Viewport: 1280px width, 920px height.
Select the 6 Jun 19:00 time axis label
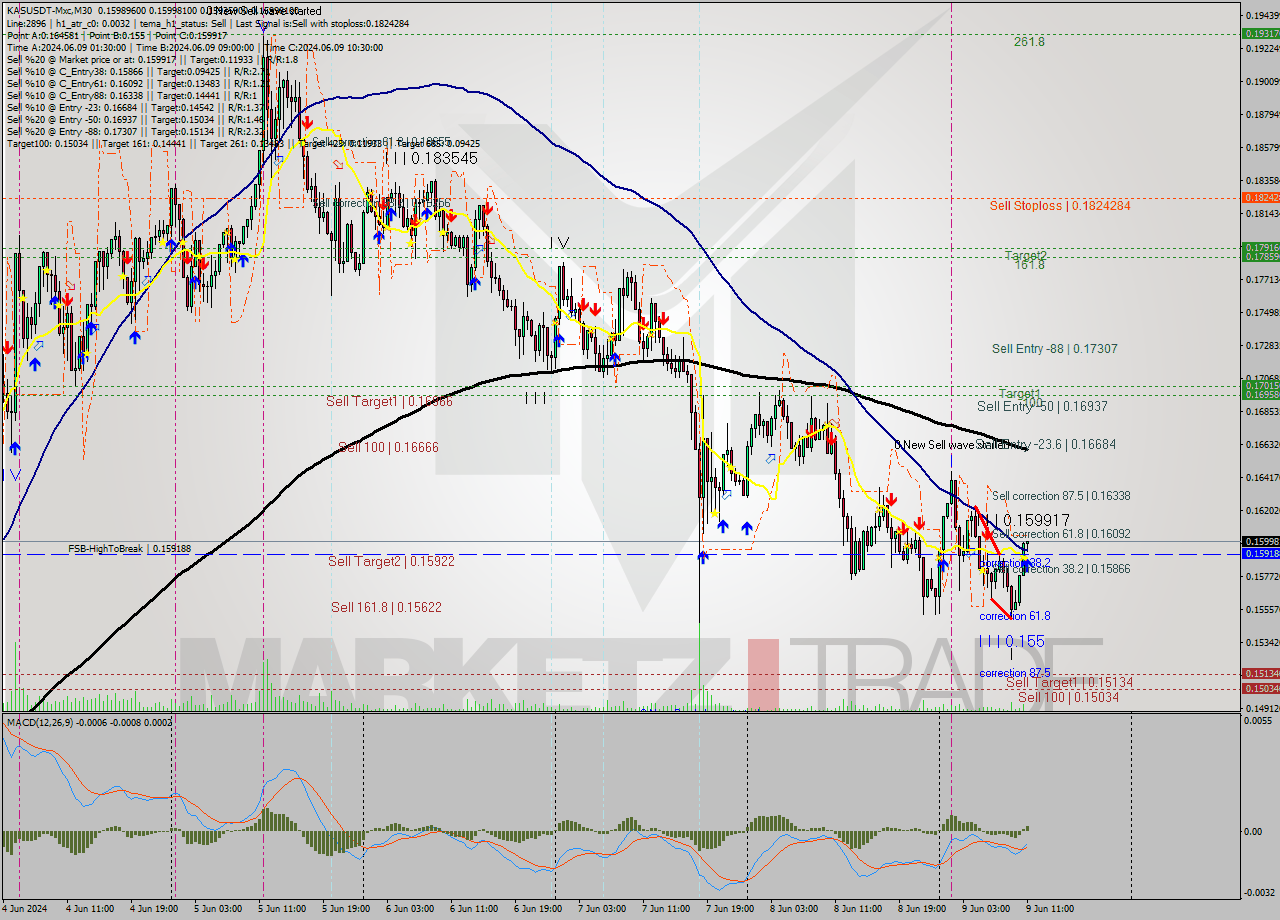click(x=538, y=909)
